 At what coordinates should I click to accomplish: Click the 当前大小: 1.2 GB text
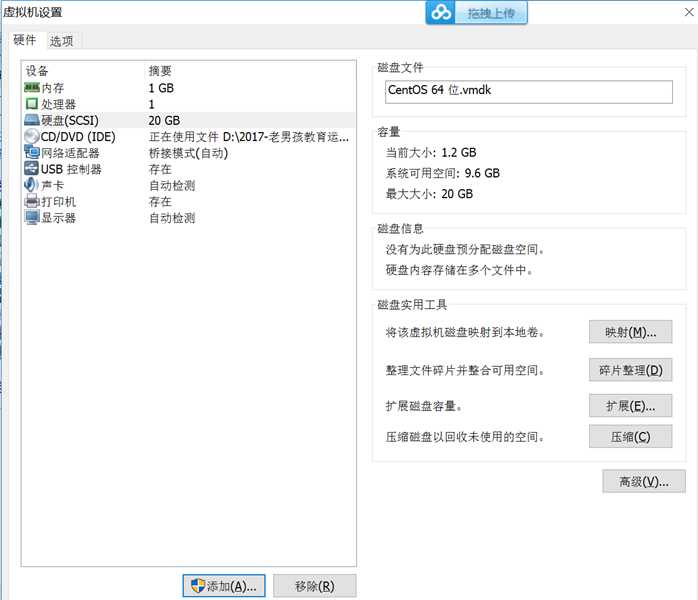431,153
